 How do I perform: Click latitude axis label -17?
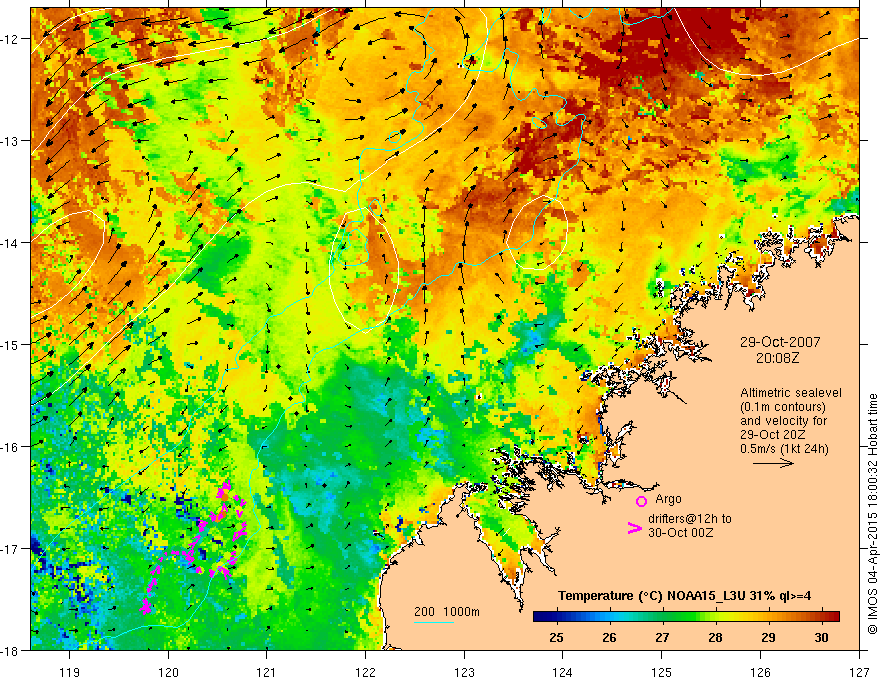click(9, 549)
